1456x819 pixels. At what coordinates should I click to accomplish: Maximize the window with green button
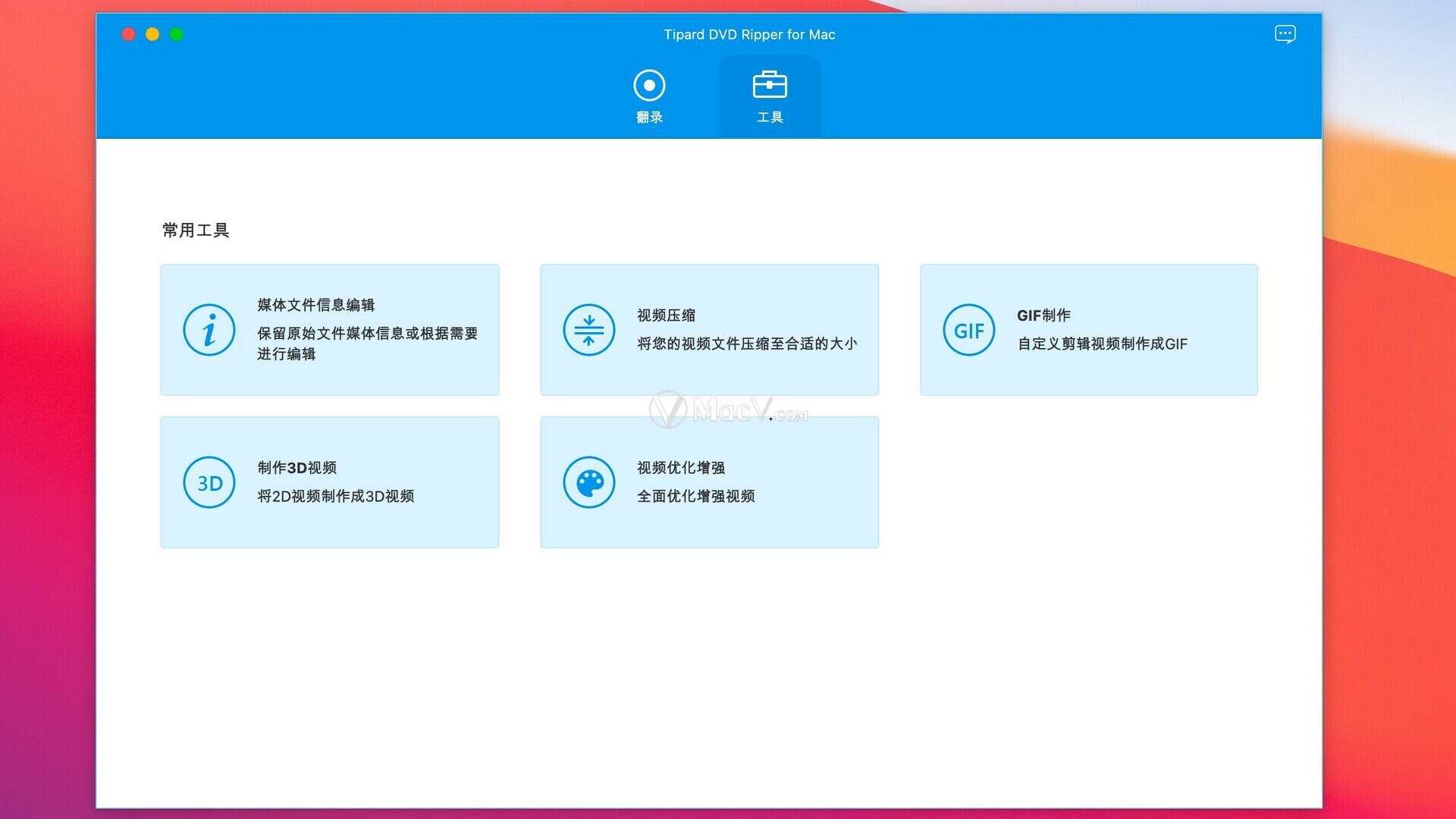177,34
